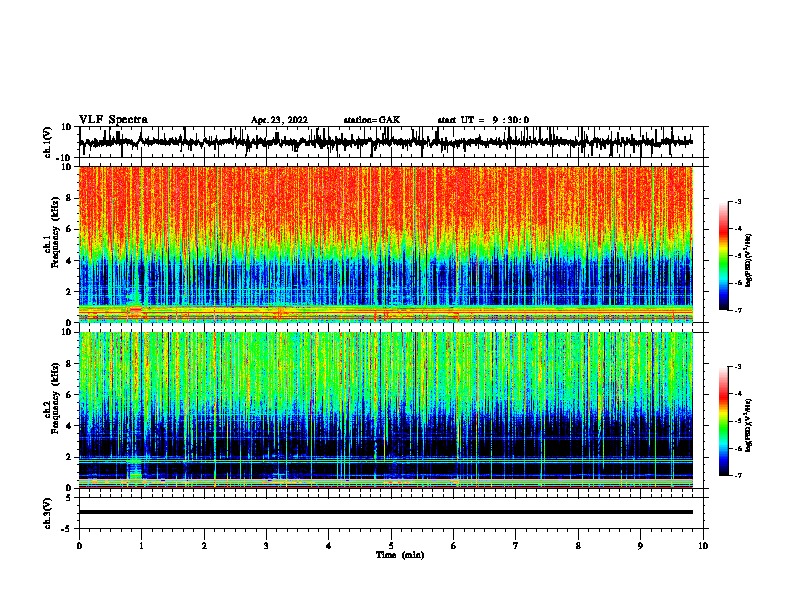
Task: Click the "ch.1(V)" waveform axis label
Action: [x=48, y=142]
